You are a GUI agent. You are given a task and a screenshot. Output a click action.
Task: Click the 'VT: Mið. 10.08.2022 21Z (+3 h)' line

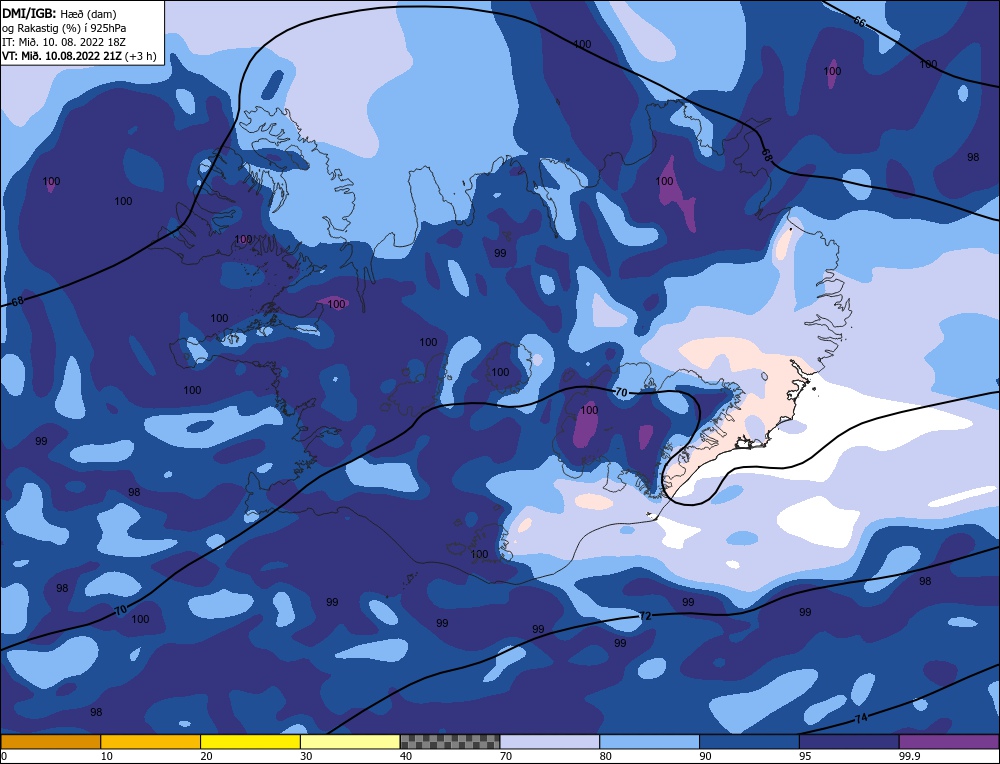[x=79, y=56]
